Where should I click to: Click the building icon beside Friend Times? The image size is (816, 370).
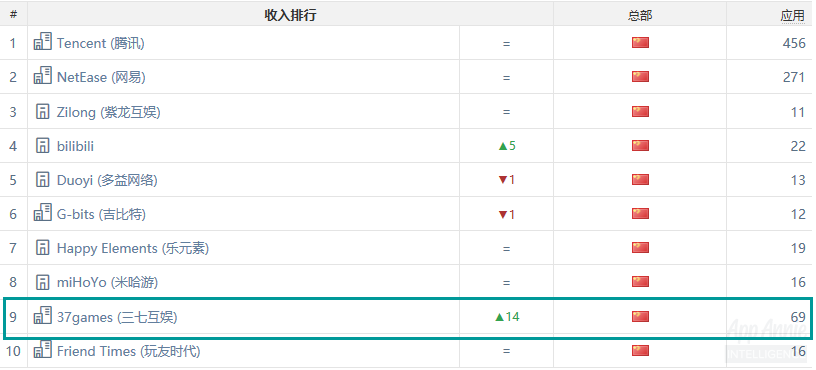tap(43, 349)
